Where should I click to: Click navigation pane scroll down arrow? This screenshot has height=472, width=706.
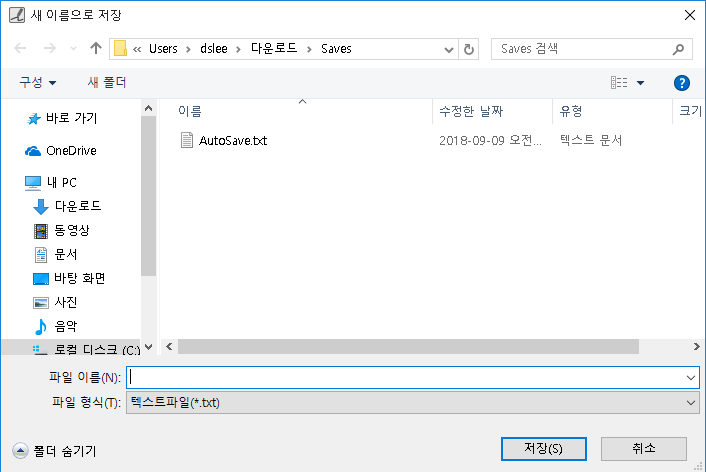(x=149, y=347)
